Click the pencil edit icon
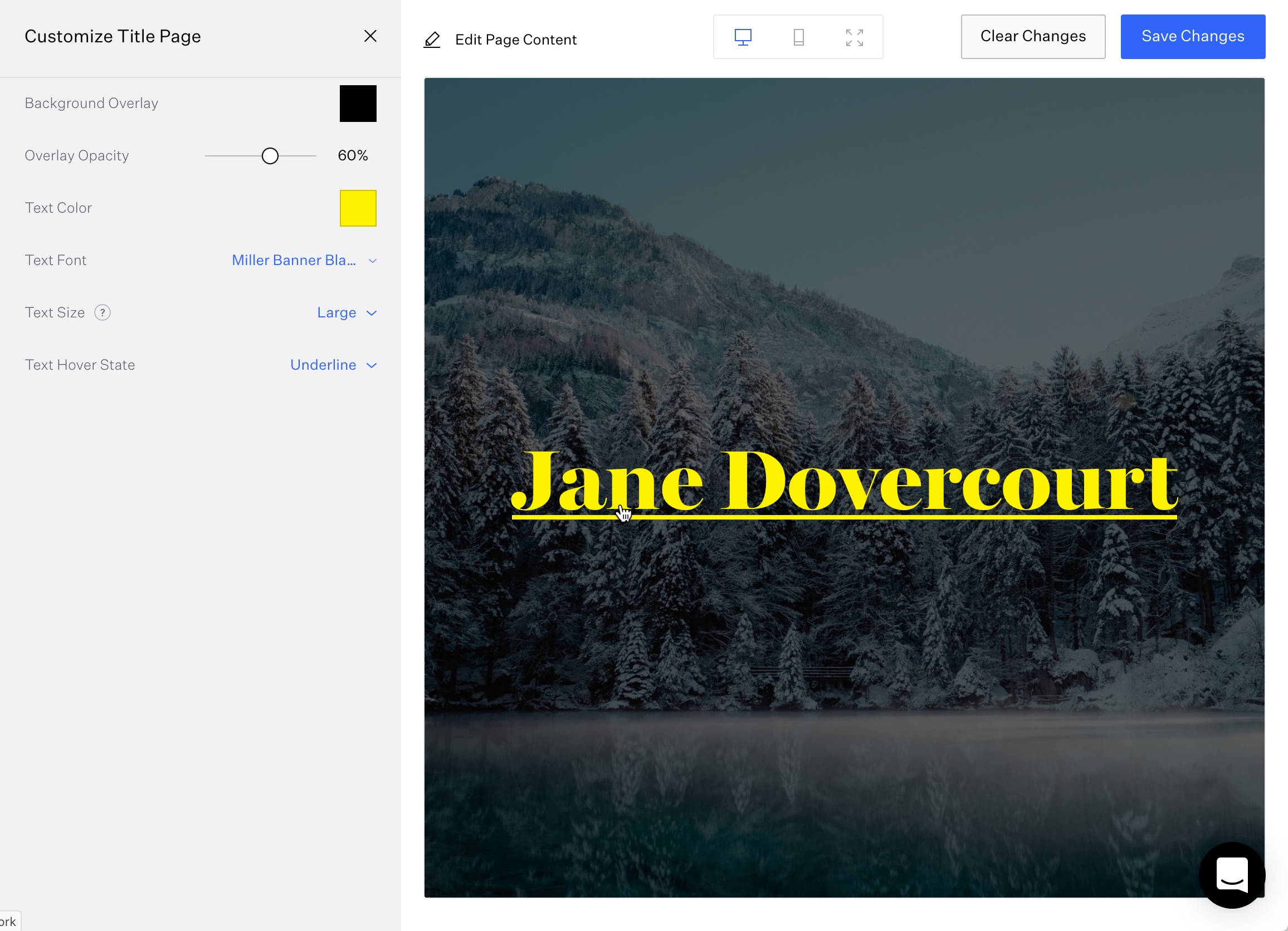 pyautogui.click(x=432, y=40)
